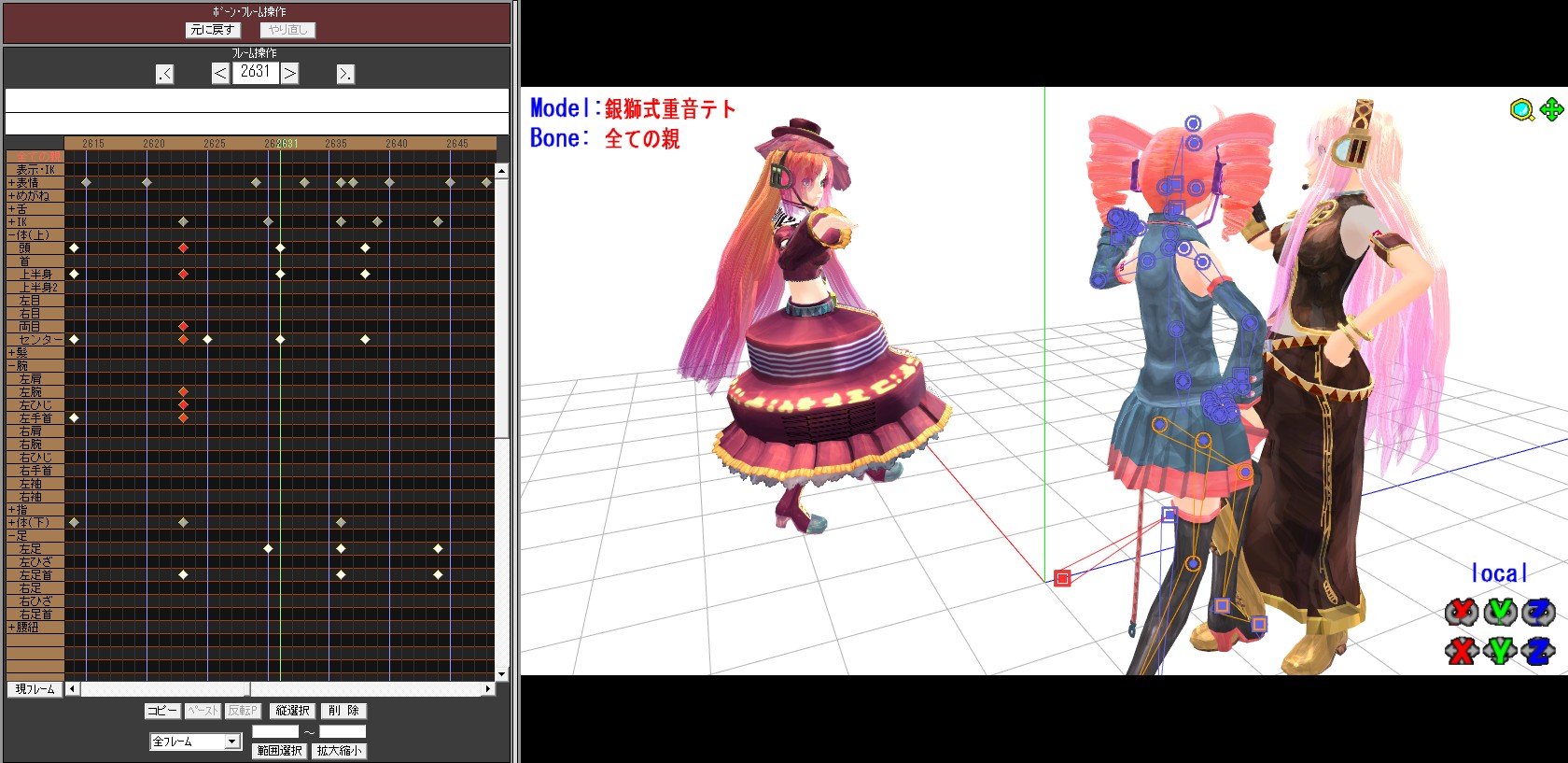Click the red X translation axis icon
1568x763 pixels.
click(1461, 650)
